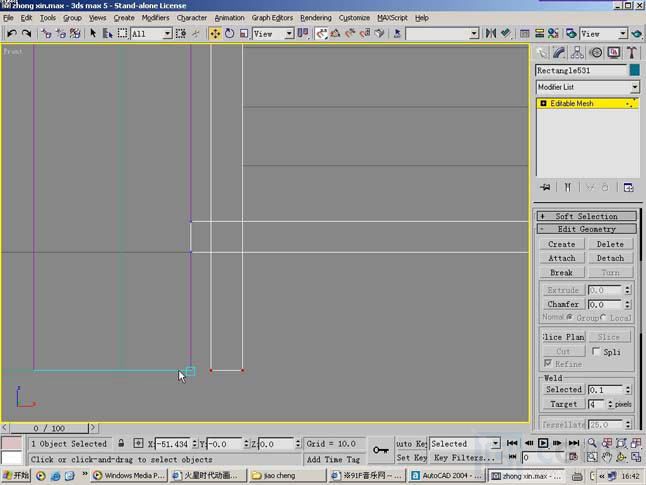Toggle the 3D Snap tool
Screen dimensions: 646x485
click(321, 33)
